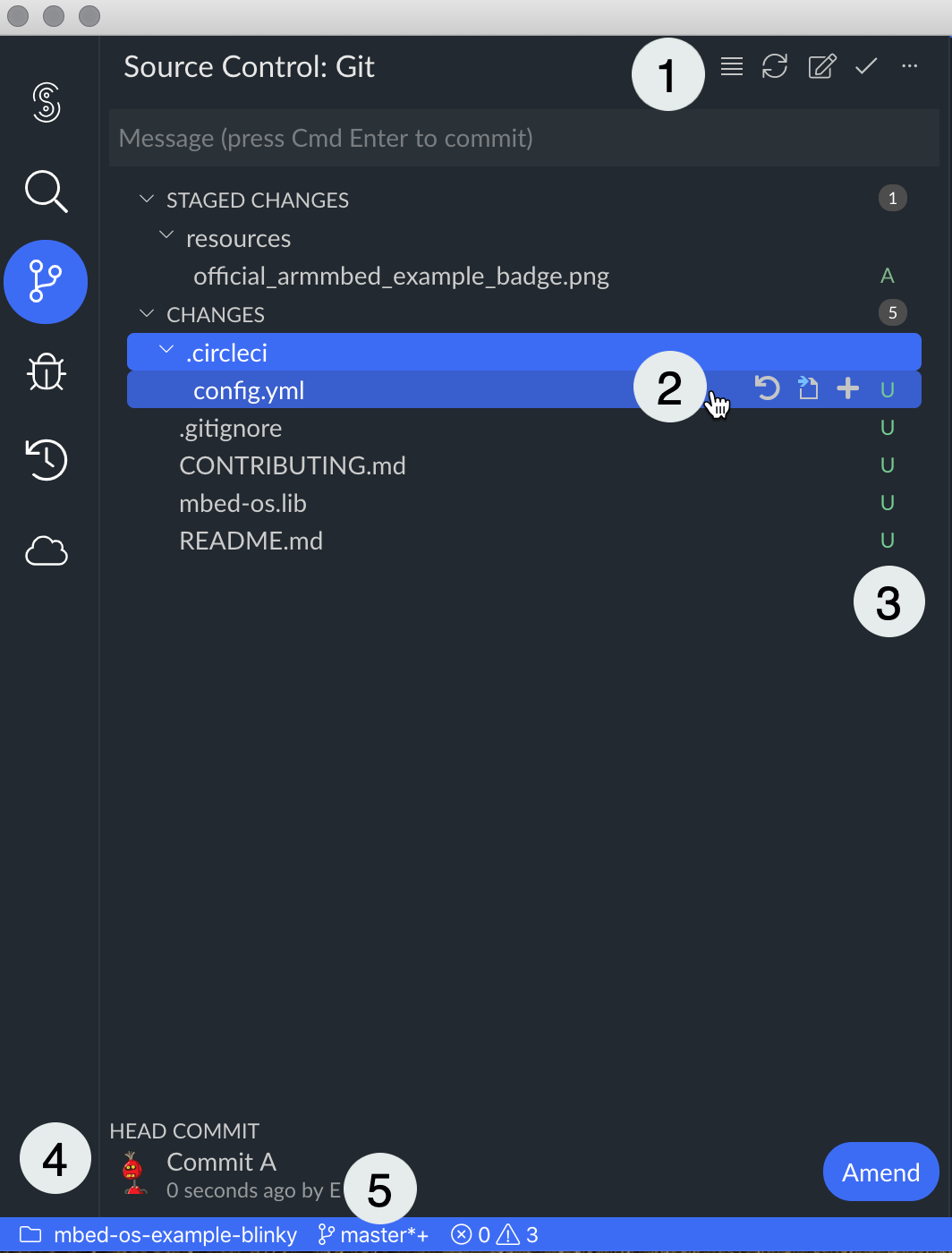This screenshot has width=952, height=1253.
Task: Open config.yml using the open-file icon
Action: (x=807, y=388)
